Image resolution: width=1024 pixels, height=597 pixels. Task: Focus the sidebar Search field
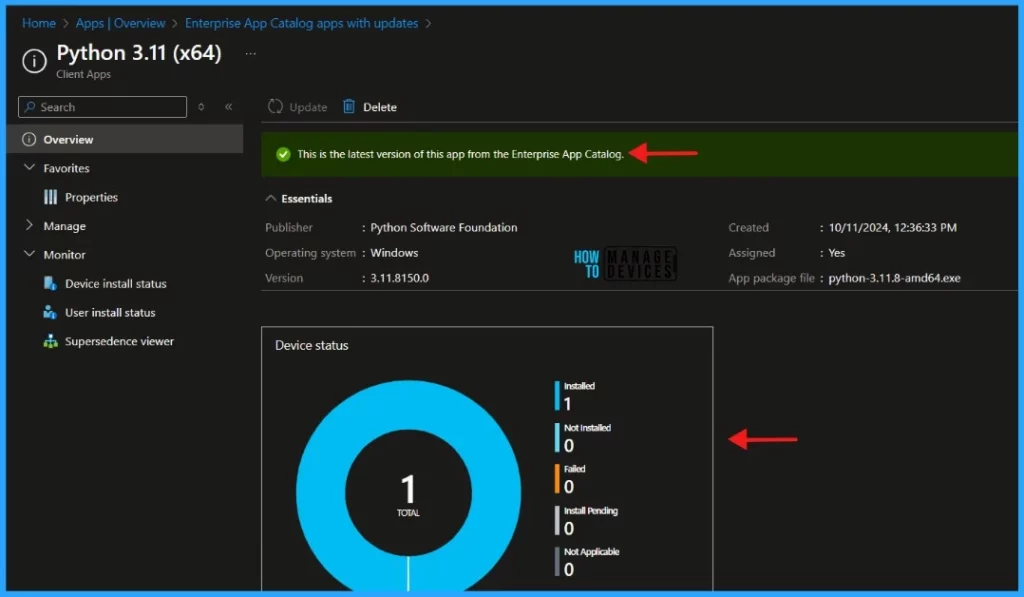[103, 107]
